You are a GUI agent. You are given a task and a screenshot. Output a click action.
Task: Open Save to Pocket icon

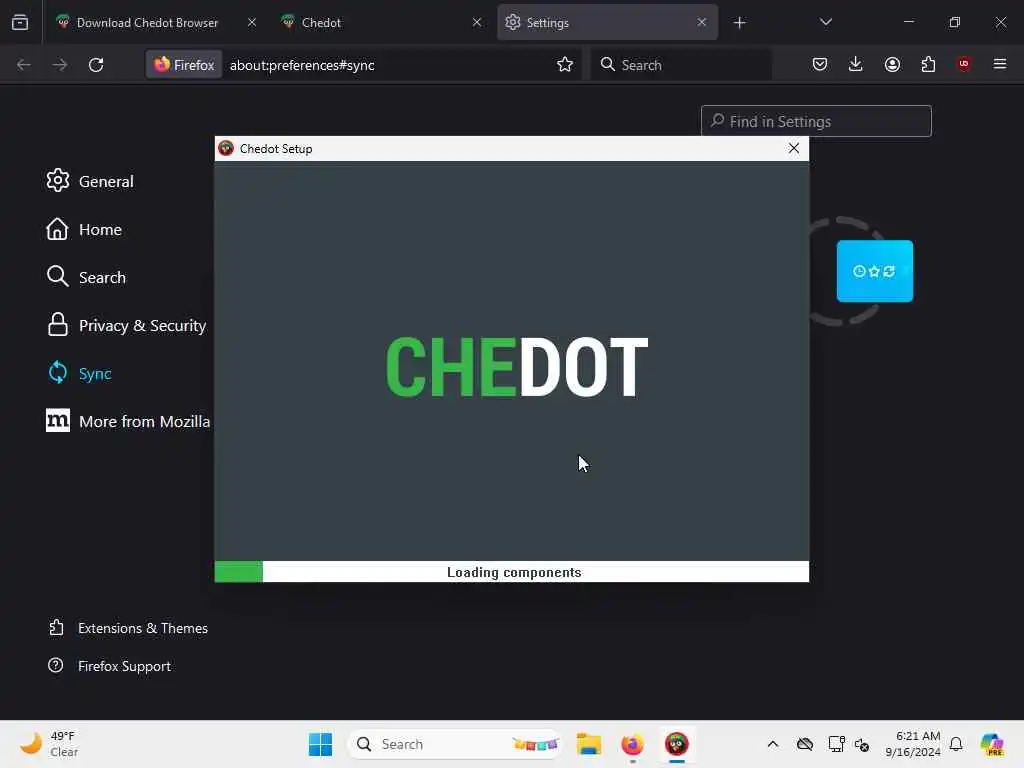click(820, 64)
